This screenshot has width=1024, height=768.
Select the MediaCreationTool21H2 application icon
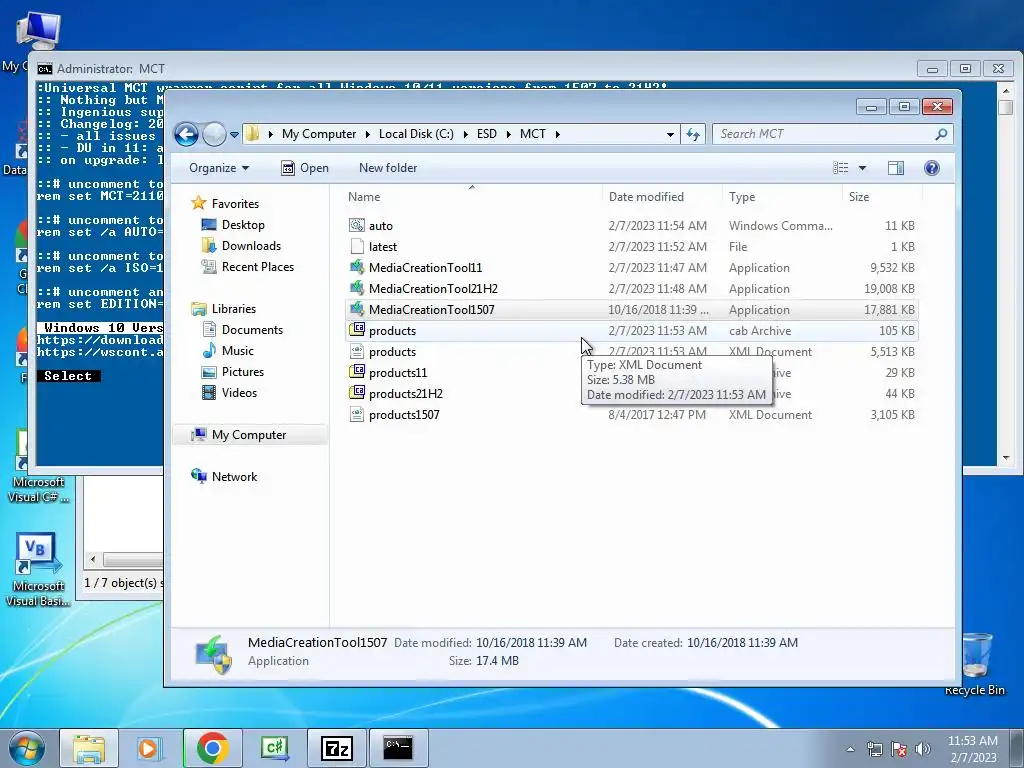357,288
